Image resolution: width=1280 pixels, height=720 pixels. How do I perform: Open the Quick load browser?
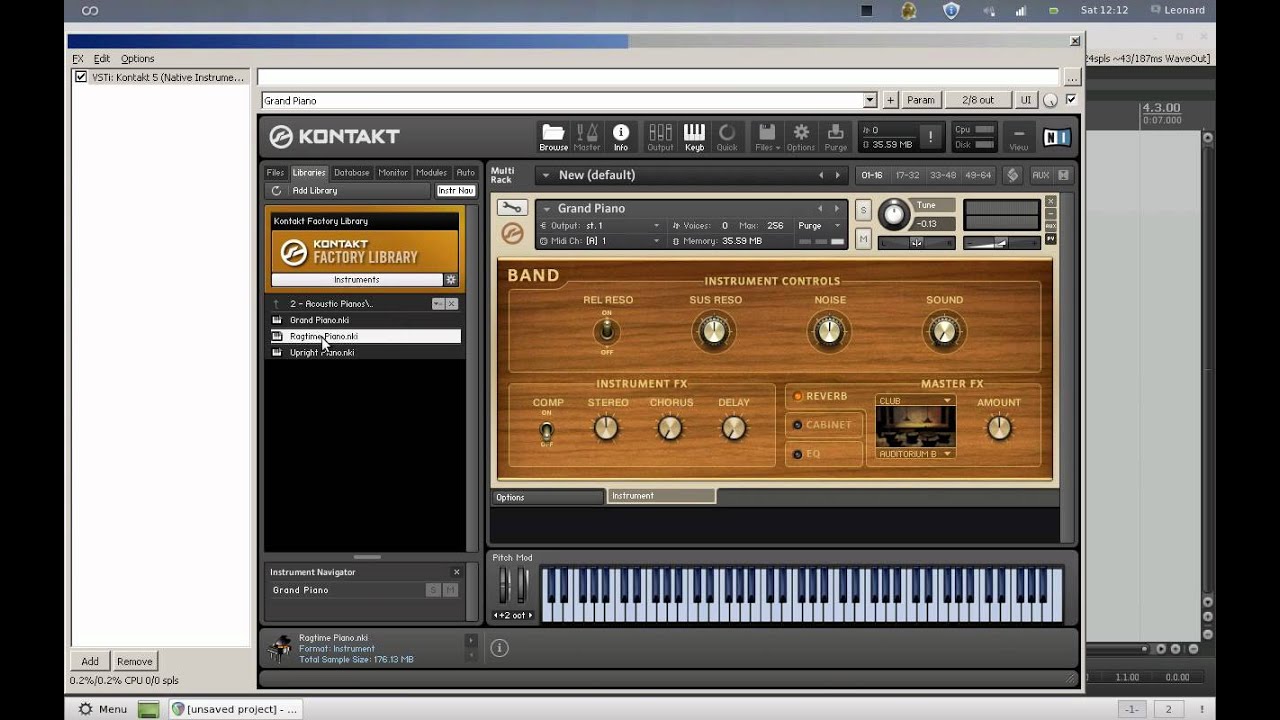click(727, 137)
